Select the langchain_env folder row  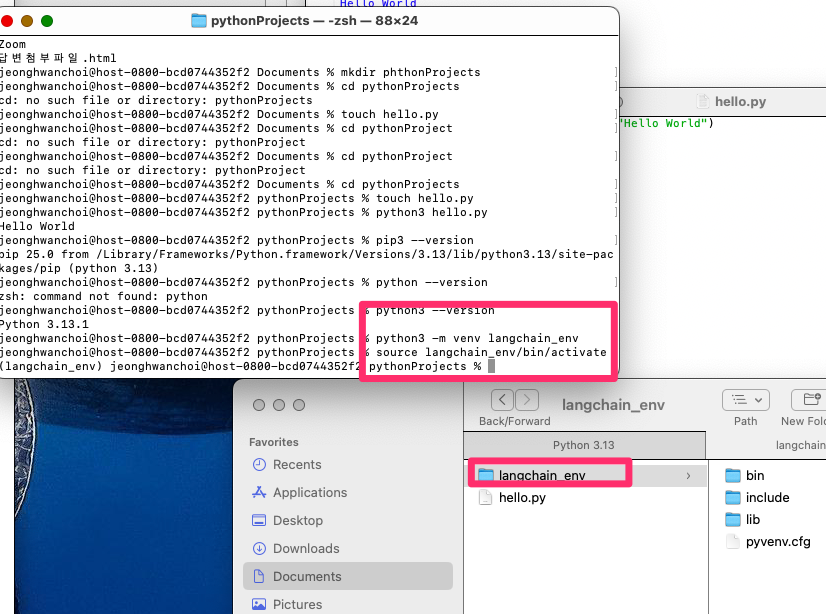pos(587,476)
